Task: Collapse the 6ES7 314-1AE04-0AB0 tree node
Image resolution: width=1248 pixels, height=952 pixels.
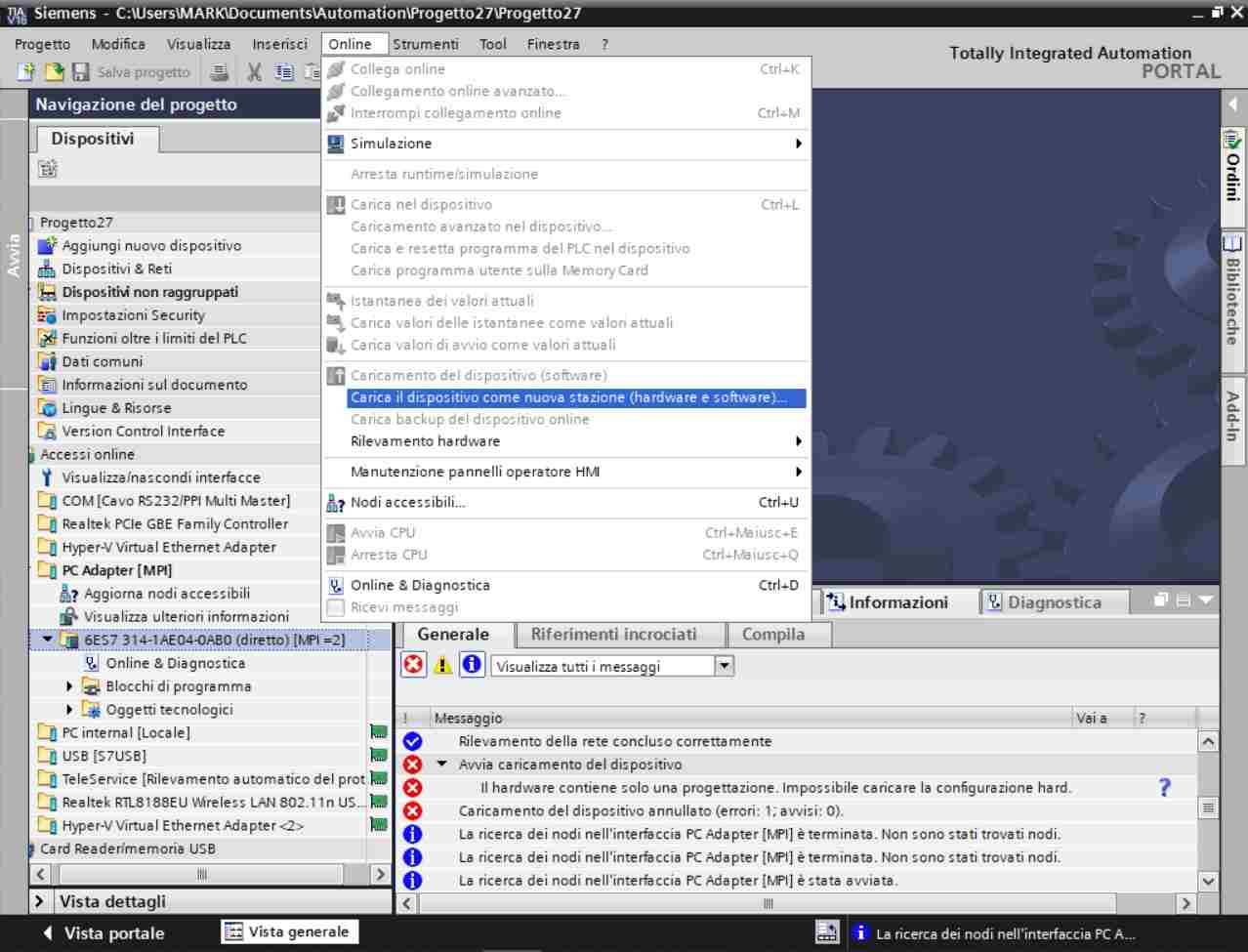Action: [x=47, y=640]
